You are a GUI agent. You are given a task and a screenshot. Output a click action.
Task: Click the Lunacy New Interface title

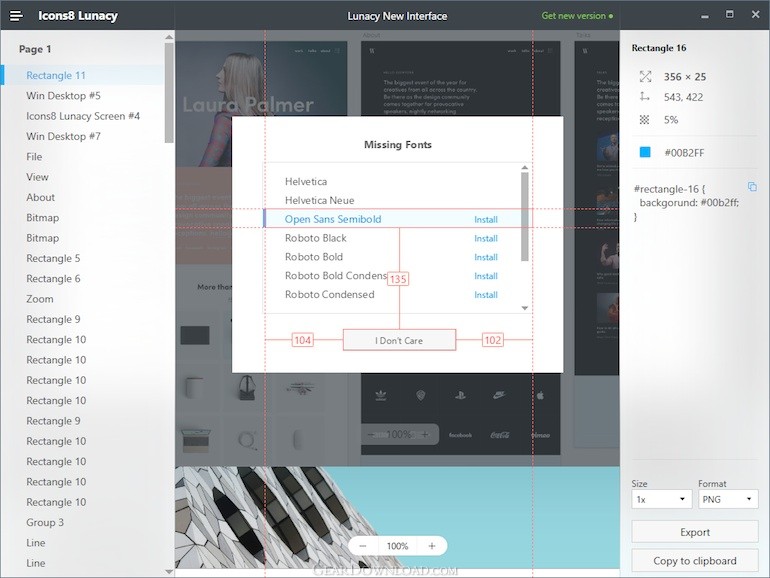397,16
